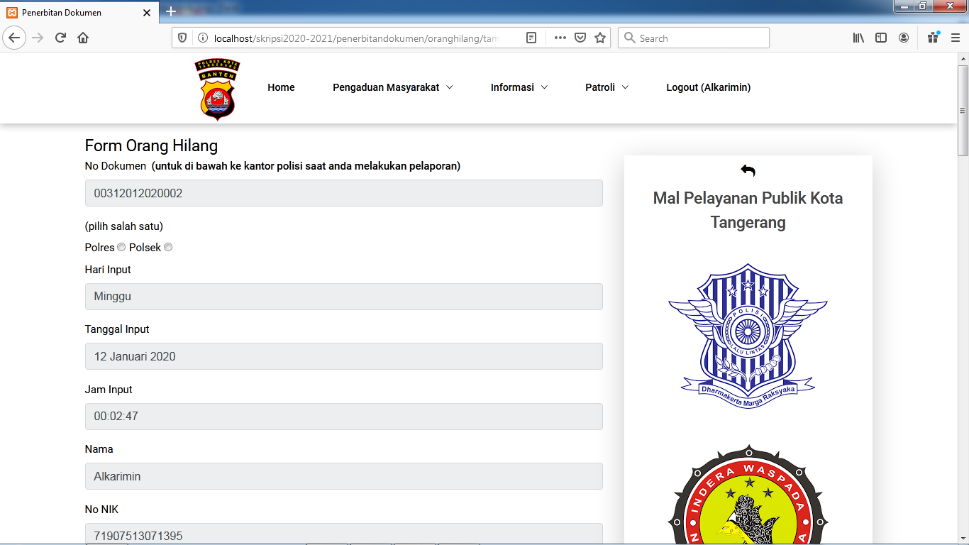Show sidebars icon in toolbar

click(881, 38)
